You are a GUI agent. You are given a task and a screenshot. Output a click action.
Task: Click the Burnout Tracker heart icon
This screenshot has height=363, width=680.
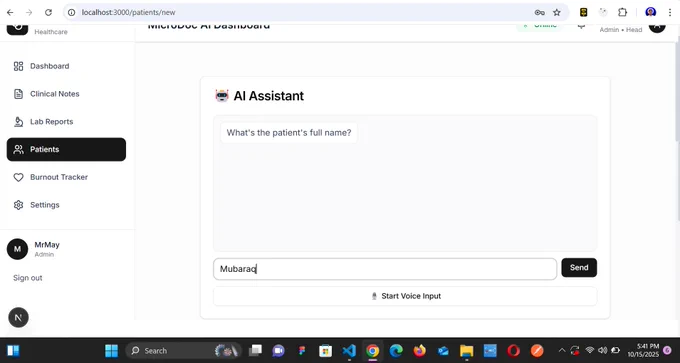18,177
